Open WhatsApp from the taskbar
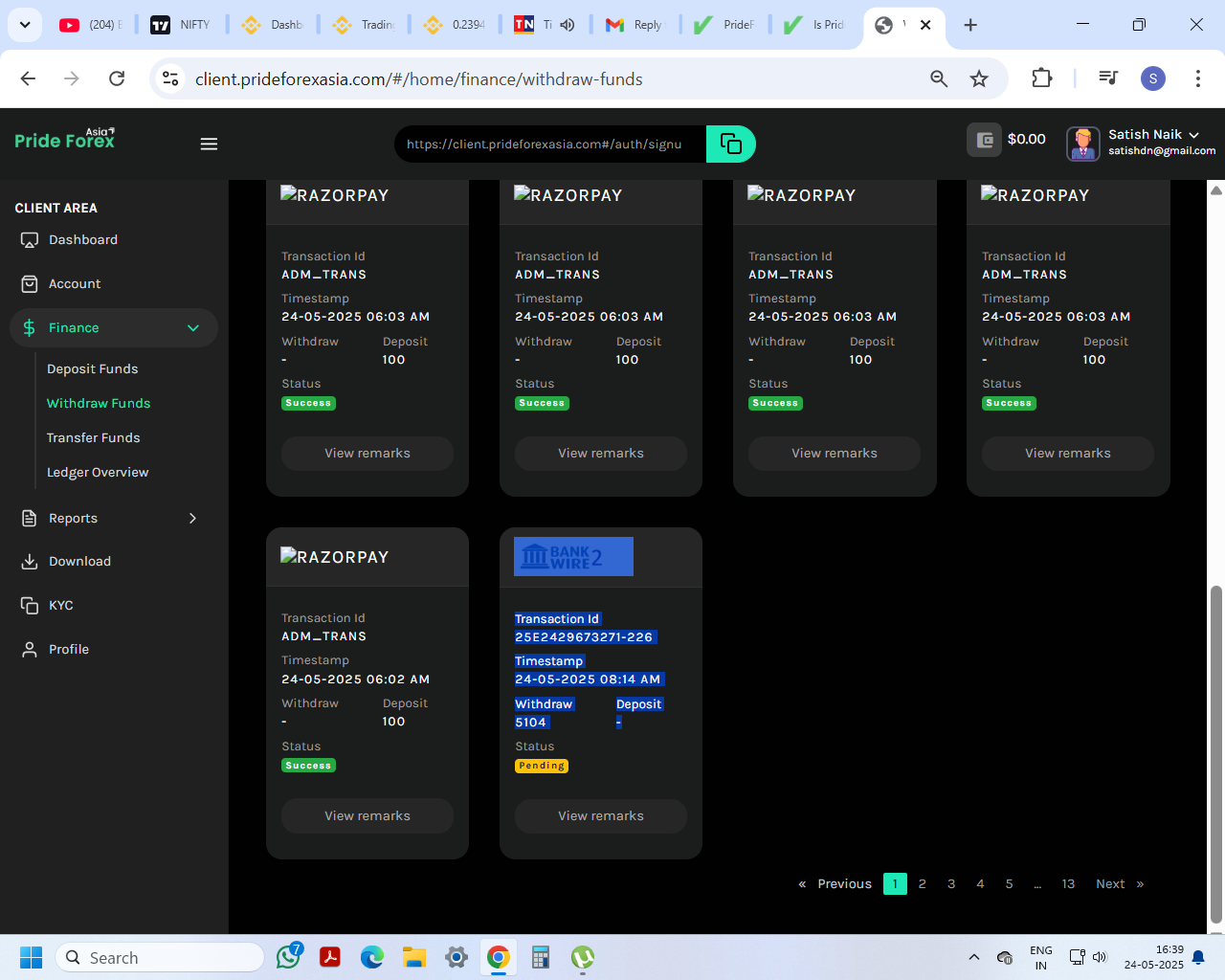This screenshot has height=980, width=1225. click(288, 957)
